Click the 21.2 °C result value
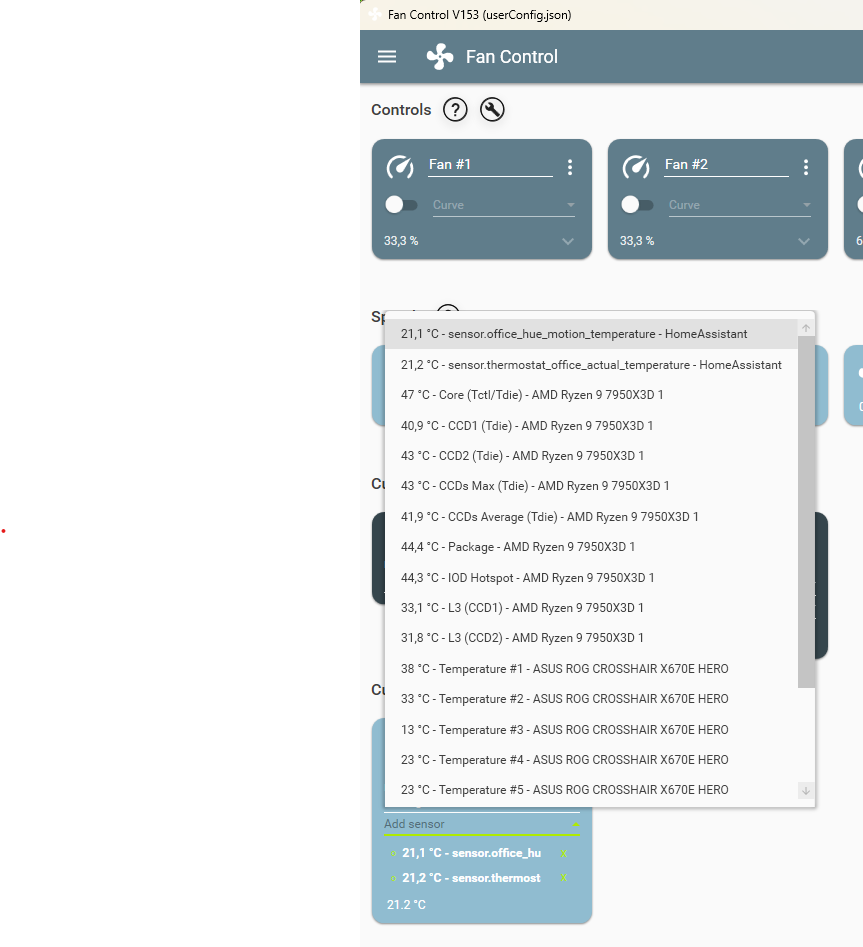This screenshot has width=863, height=947. tap(406, 905)
